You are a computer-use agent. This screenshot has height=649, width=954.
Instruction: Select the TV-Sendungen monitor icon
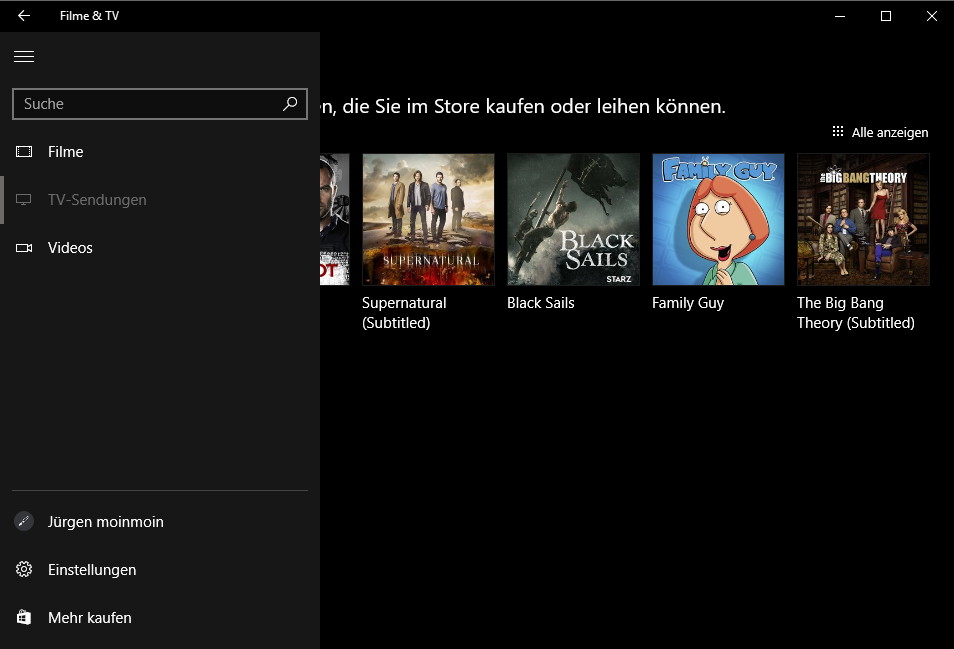click(x=24, y=200)
